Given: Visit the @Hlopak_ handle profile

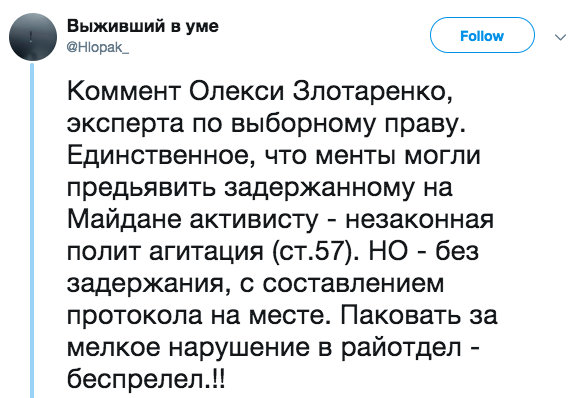Looking at the screenshot, I should 98,47.
